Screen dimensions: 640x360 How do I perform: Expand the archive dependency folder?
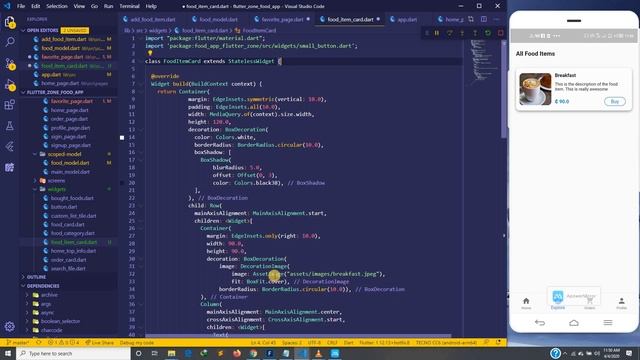[28, 295]
